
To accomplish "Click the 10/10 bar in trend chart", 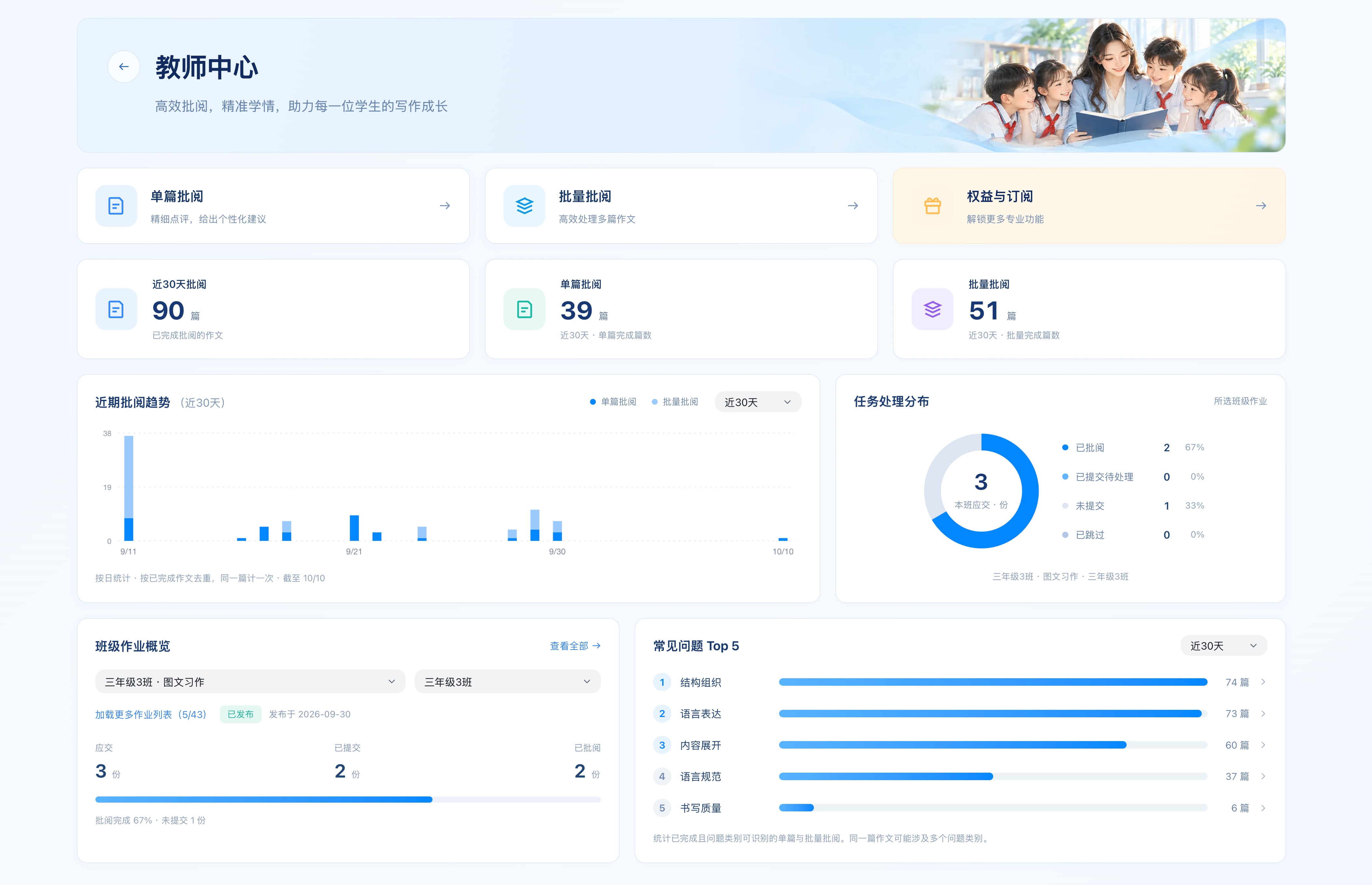I will pyautogui.click(x=783, y=539).
